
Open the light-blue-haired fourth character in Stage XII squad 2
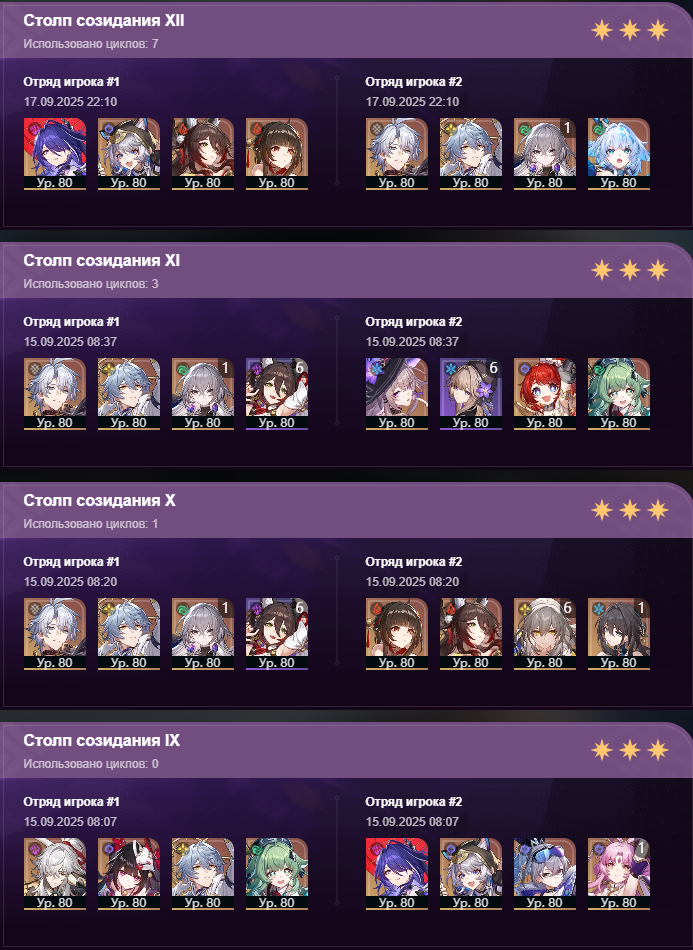618,154
